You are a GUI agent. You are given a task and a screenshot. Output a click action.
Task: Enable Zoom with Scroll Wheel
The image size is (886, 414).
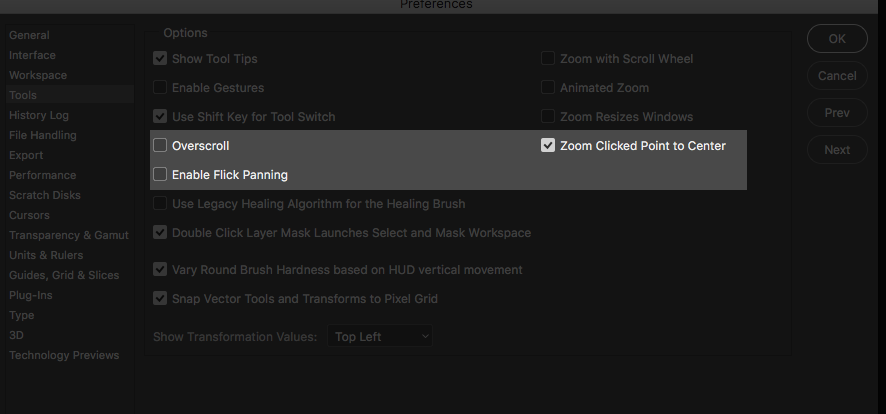[x=548, y=59]
